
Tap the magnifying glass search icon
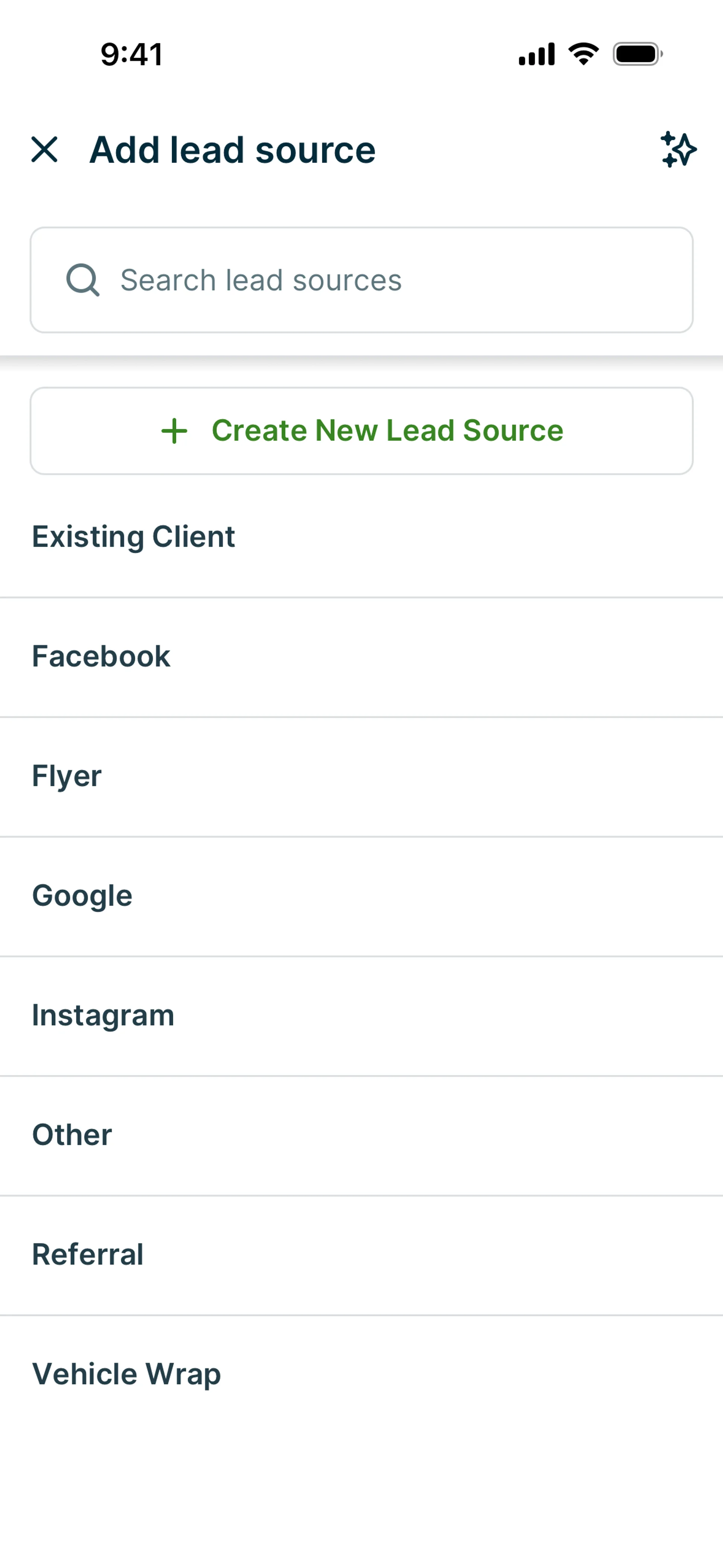point(83,280)
